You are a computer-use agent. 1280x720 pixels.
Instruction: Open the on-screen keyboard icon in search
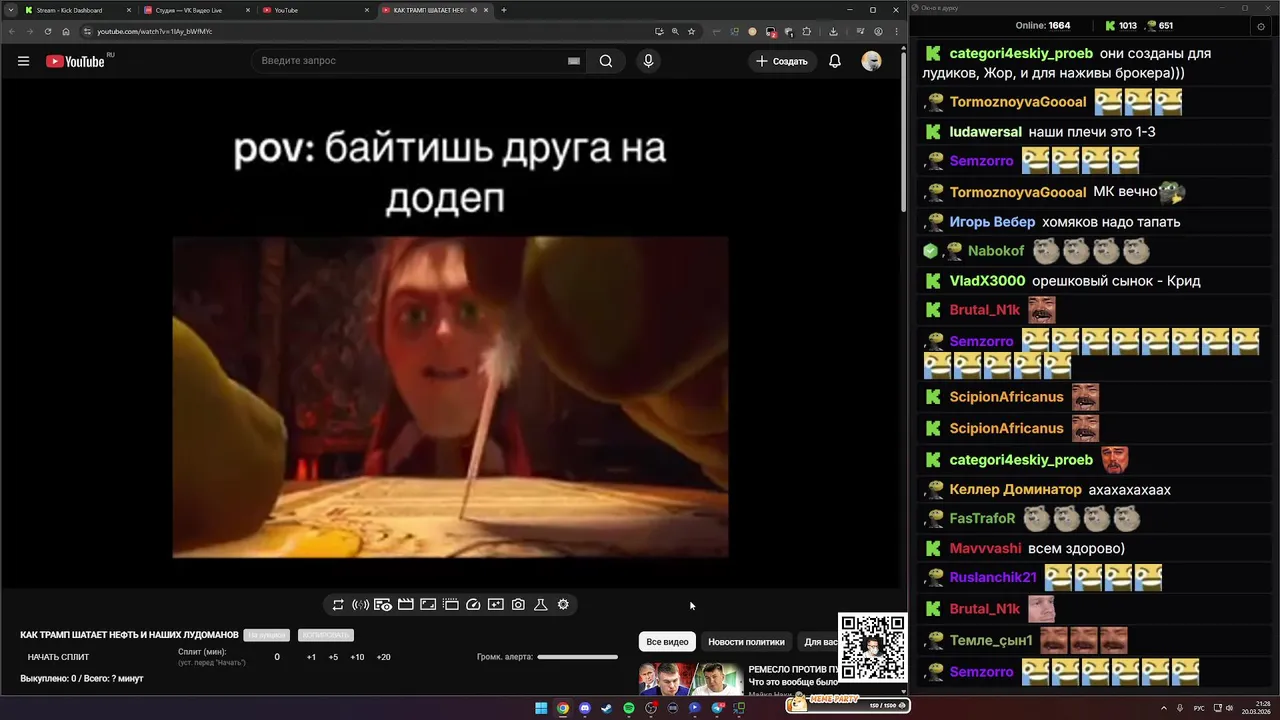pyautogui.click(x=574, y=61)
